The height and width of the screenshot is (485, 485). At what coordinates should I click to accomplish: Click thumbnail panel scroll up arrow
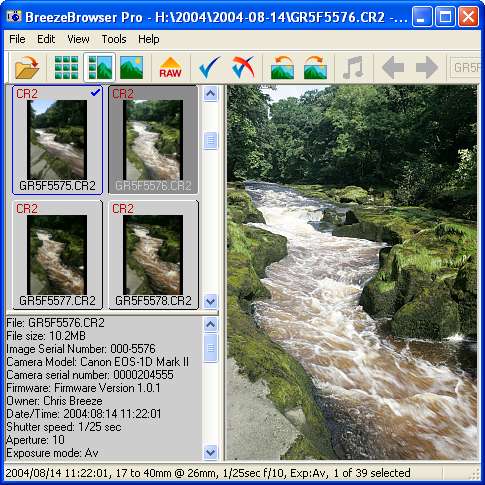[x=210, y=94]
